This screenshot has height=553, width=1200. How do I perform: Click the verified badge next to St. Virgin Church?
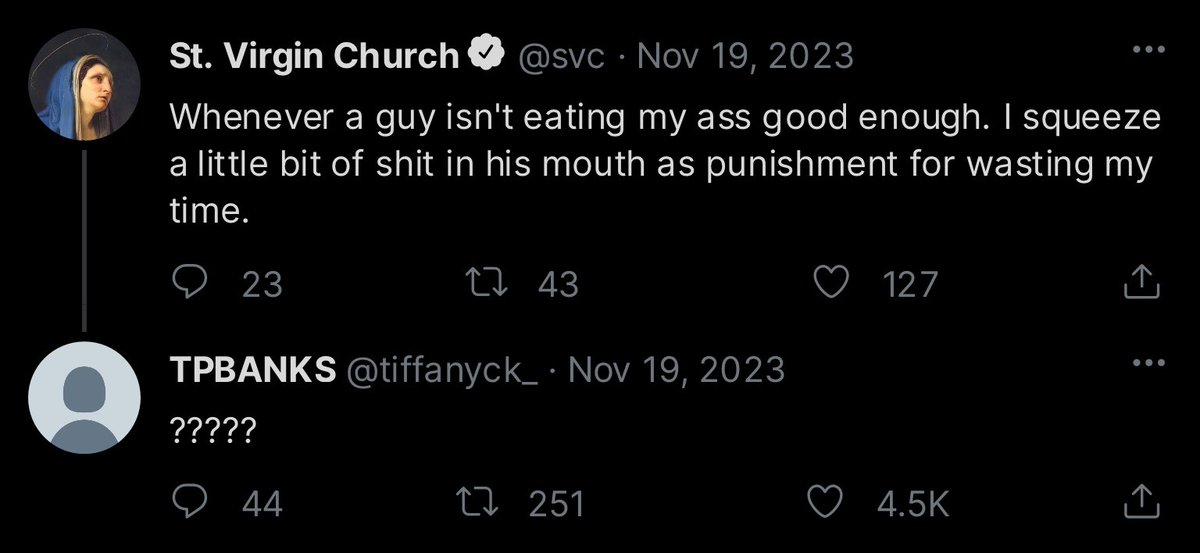(x=485, y=56)
